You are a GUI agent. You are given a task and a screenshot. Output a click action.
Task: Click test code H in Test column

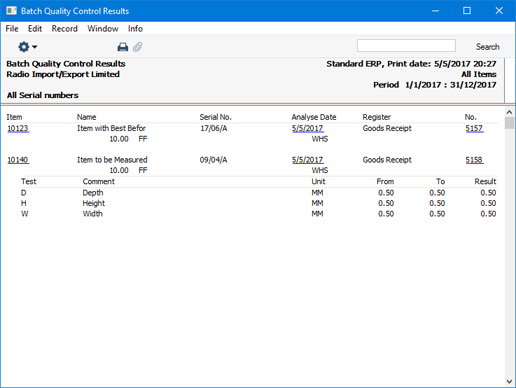[24, 203]
